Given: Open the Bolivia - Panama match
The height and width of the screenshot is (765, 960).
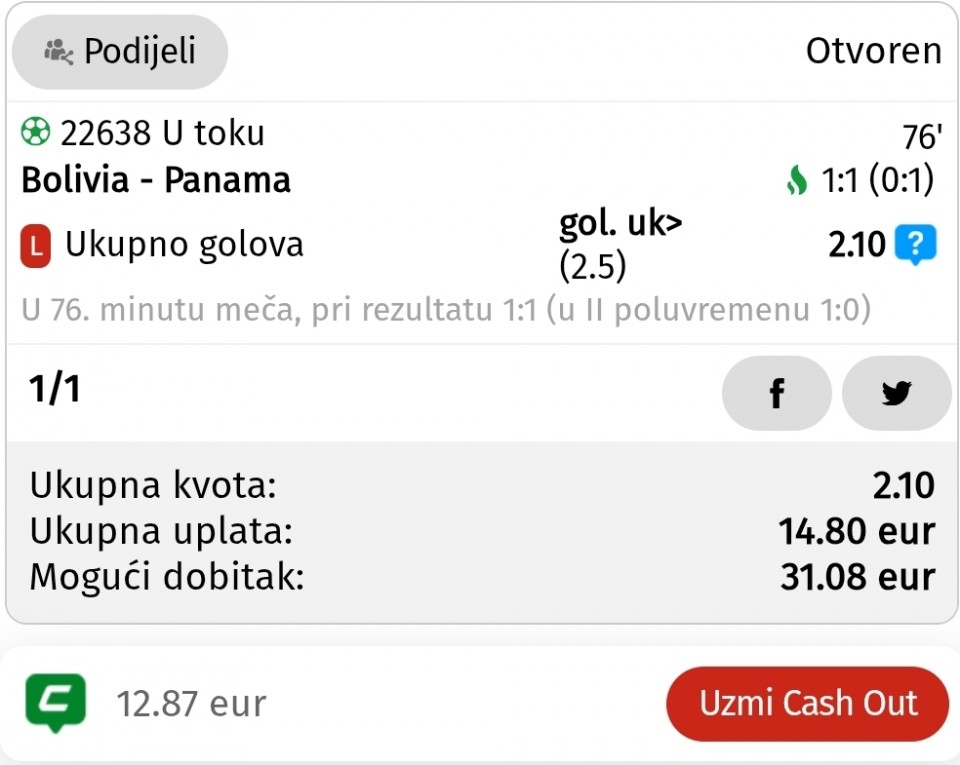Looking at the screenshot, I should click(156, 180).
